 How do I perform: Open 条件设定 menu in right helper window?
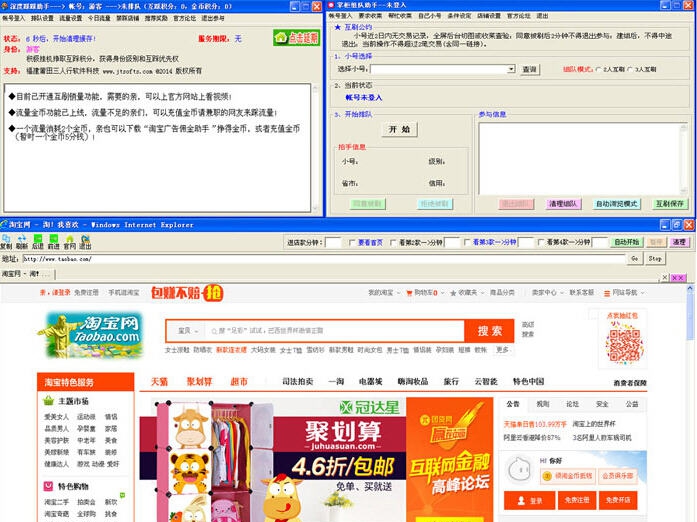459,16
